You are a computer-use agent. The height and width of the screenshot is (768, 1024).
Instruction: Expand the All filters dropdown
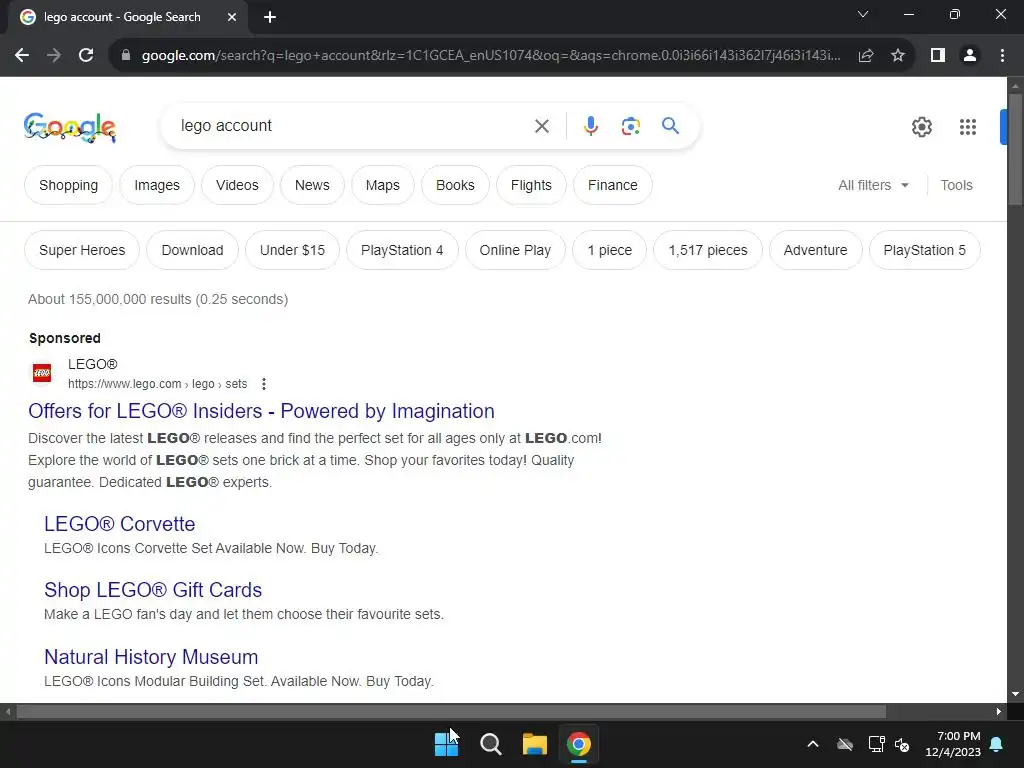coord(873,185)
